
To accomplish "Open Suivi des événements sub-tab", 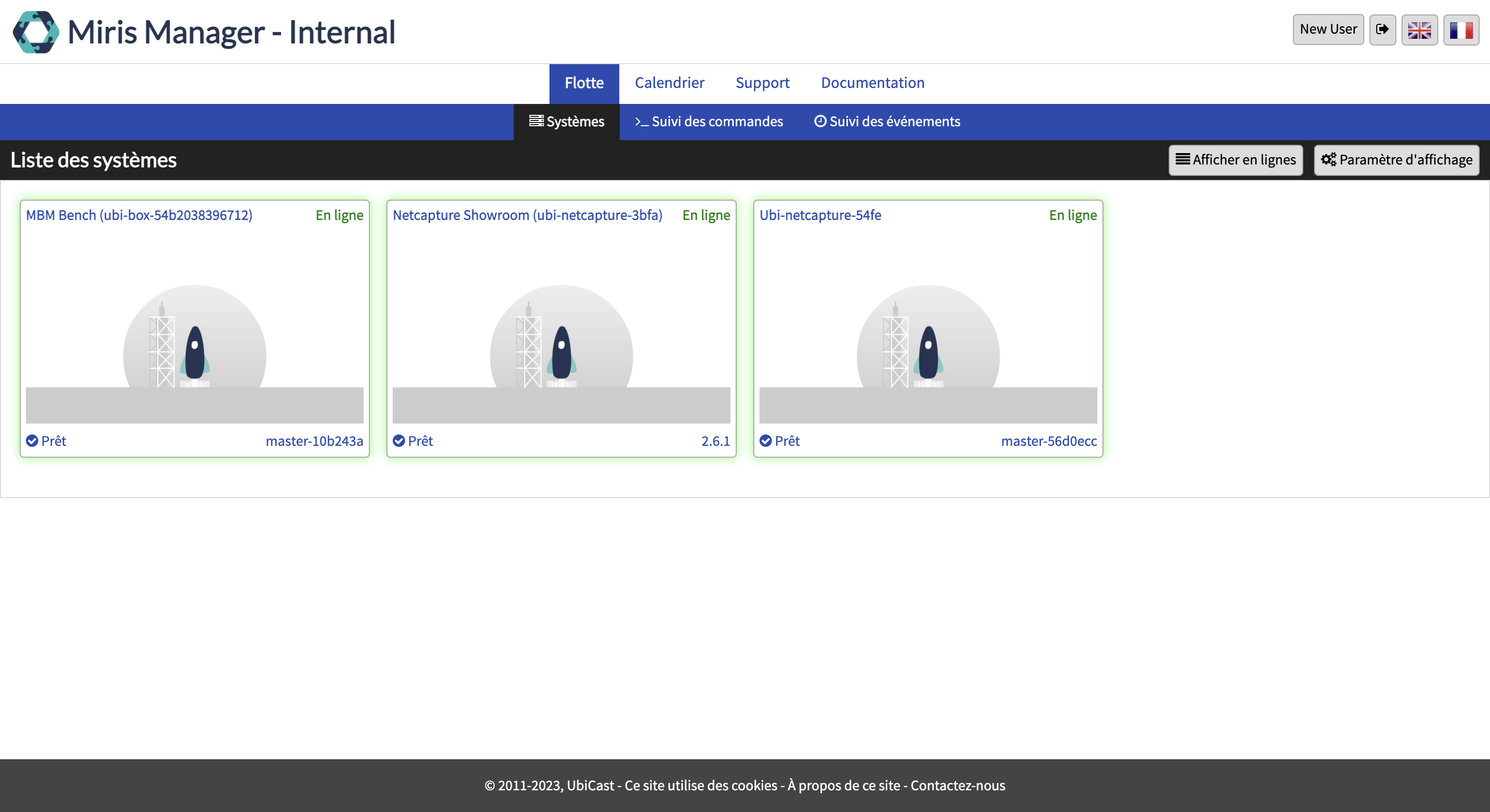I will [x=887, y=122].
